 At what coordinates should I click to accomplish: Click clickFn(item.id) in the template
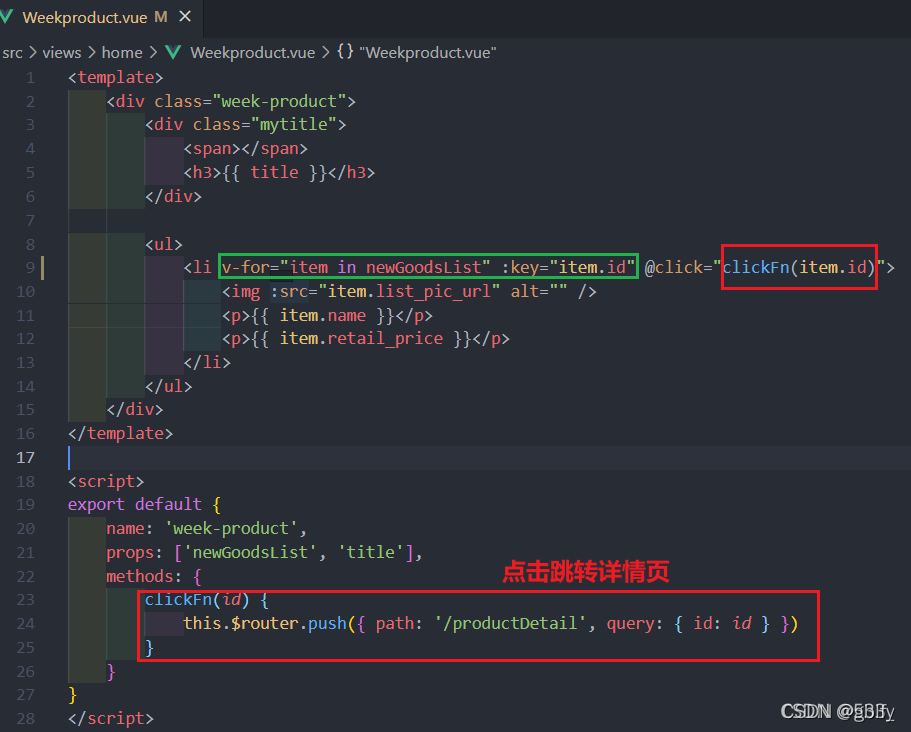pyautogui.click(x=798, y=268)
